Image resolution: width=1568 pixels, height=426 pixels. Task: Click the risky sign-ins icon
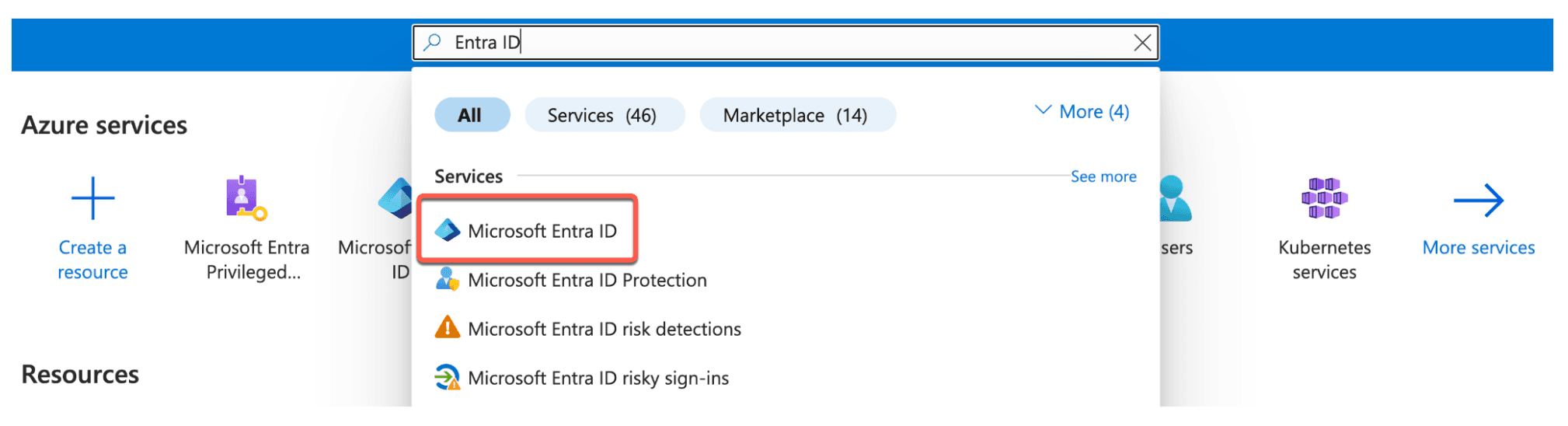click(448, 377)
